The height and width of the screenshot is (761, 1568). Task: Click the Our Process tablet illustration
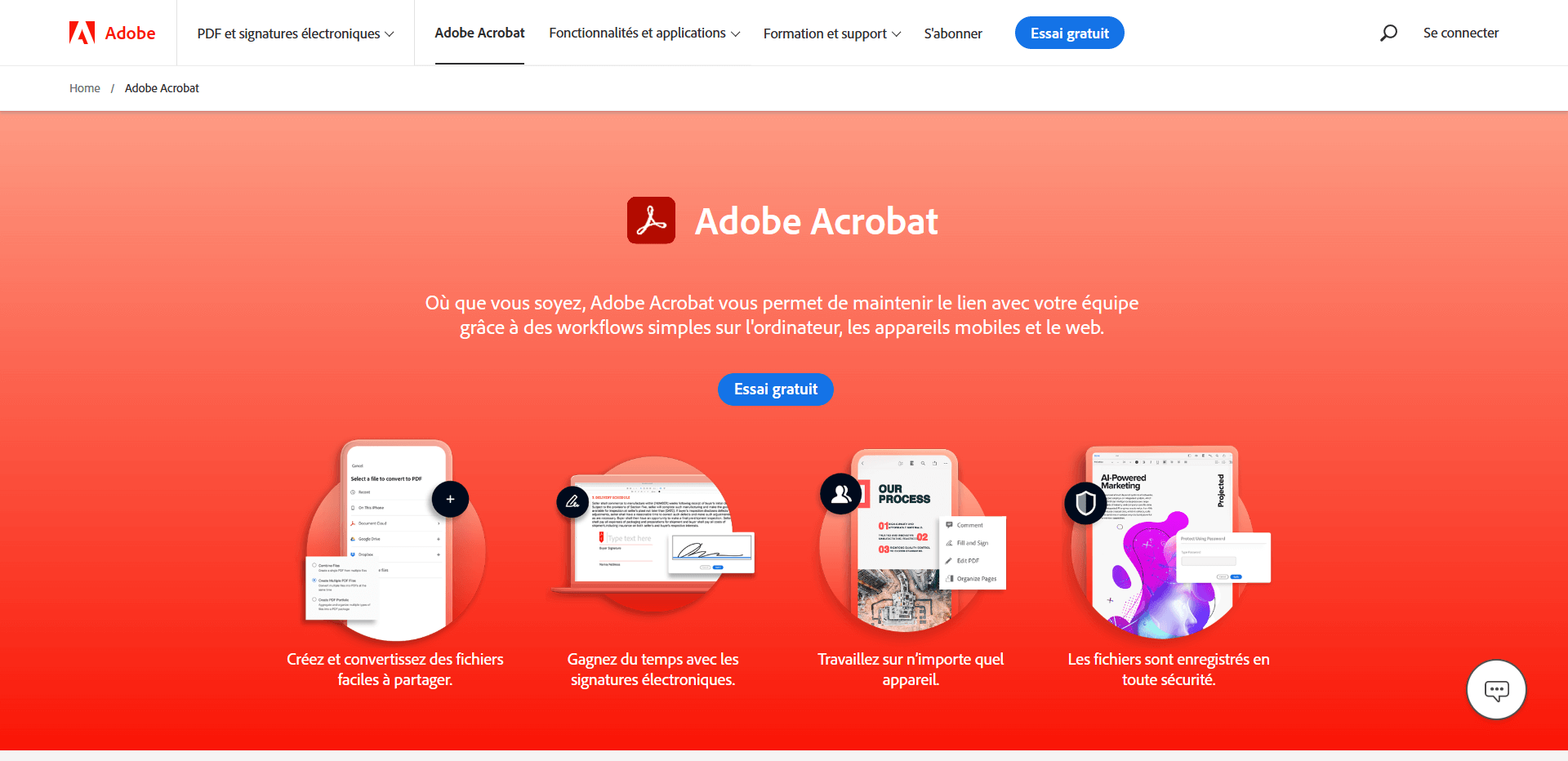[913, 541]
